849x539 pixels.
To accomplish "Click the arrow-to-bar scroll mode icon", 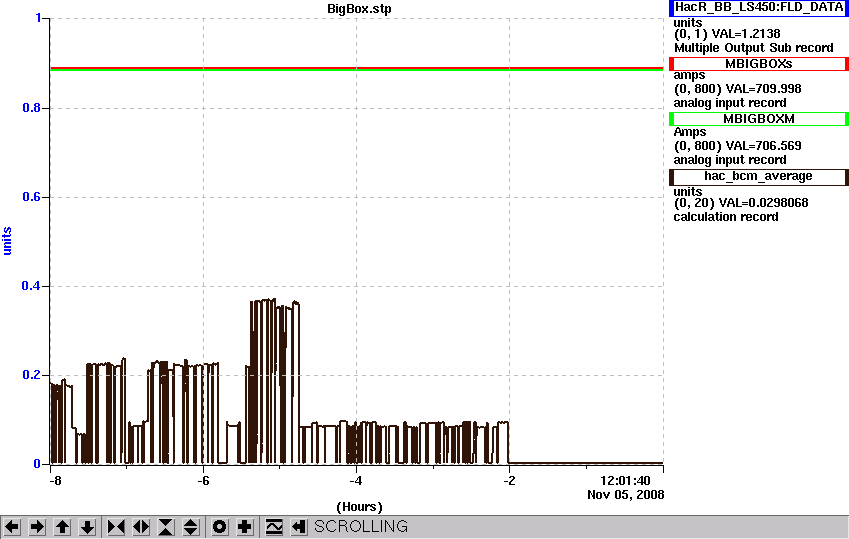I will (x=299, y=527).
